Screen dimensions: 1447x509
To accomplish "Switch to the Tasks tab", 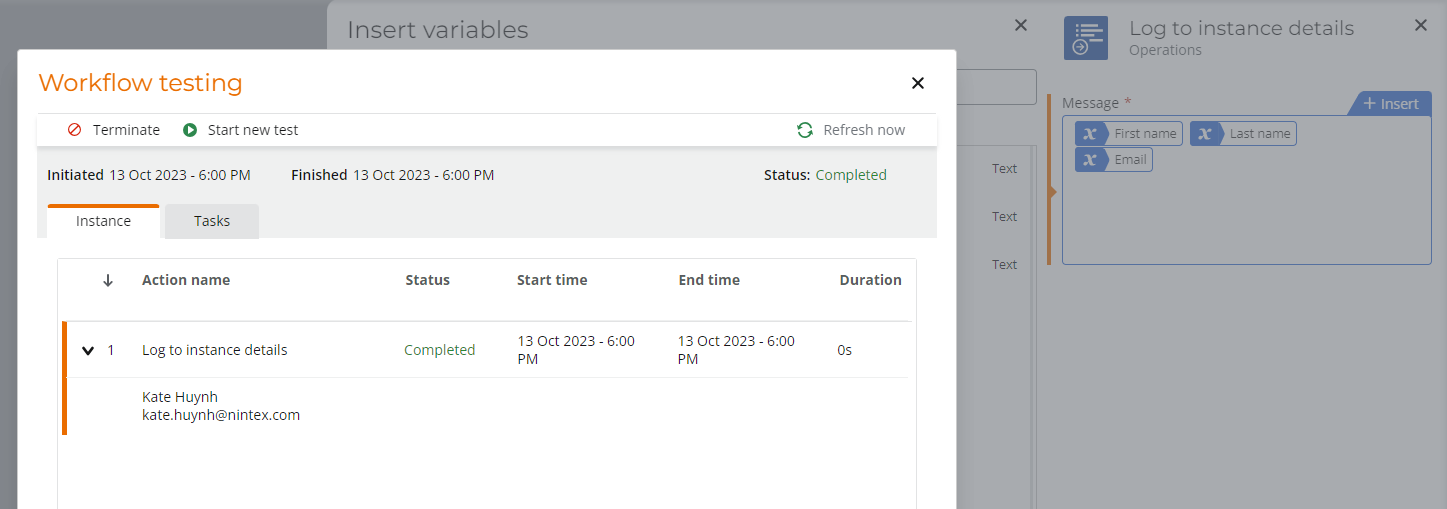I will pyautogui.click(x=212, y=221).
